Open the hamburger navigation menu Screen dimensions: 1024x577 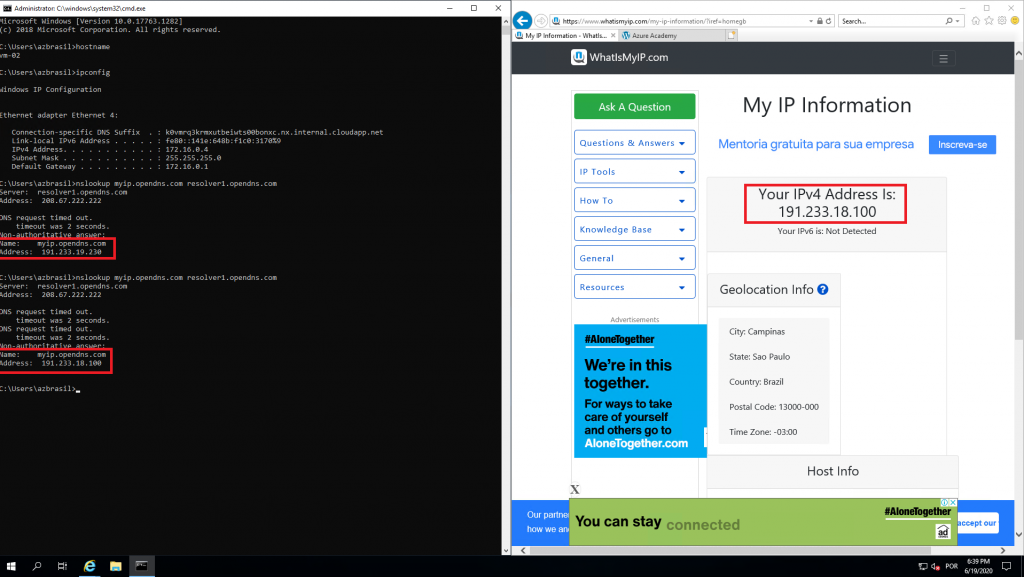click(943, 58)
